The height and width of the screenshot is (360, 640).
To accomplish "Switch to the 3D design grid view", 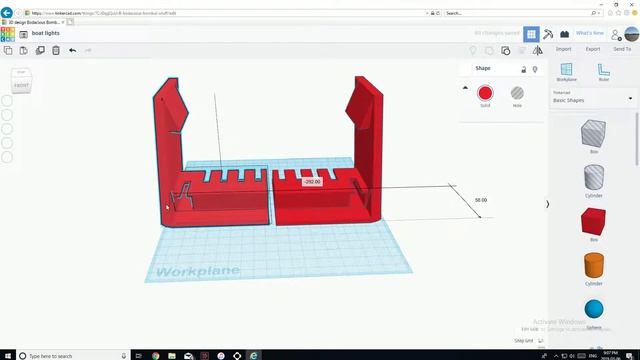I will (x=531, y=34).
